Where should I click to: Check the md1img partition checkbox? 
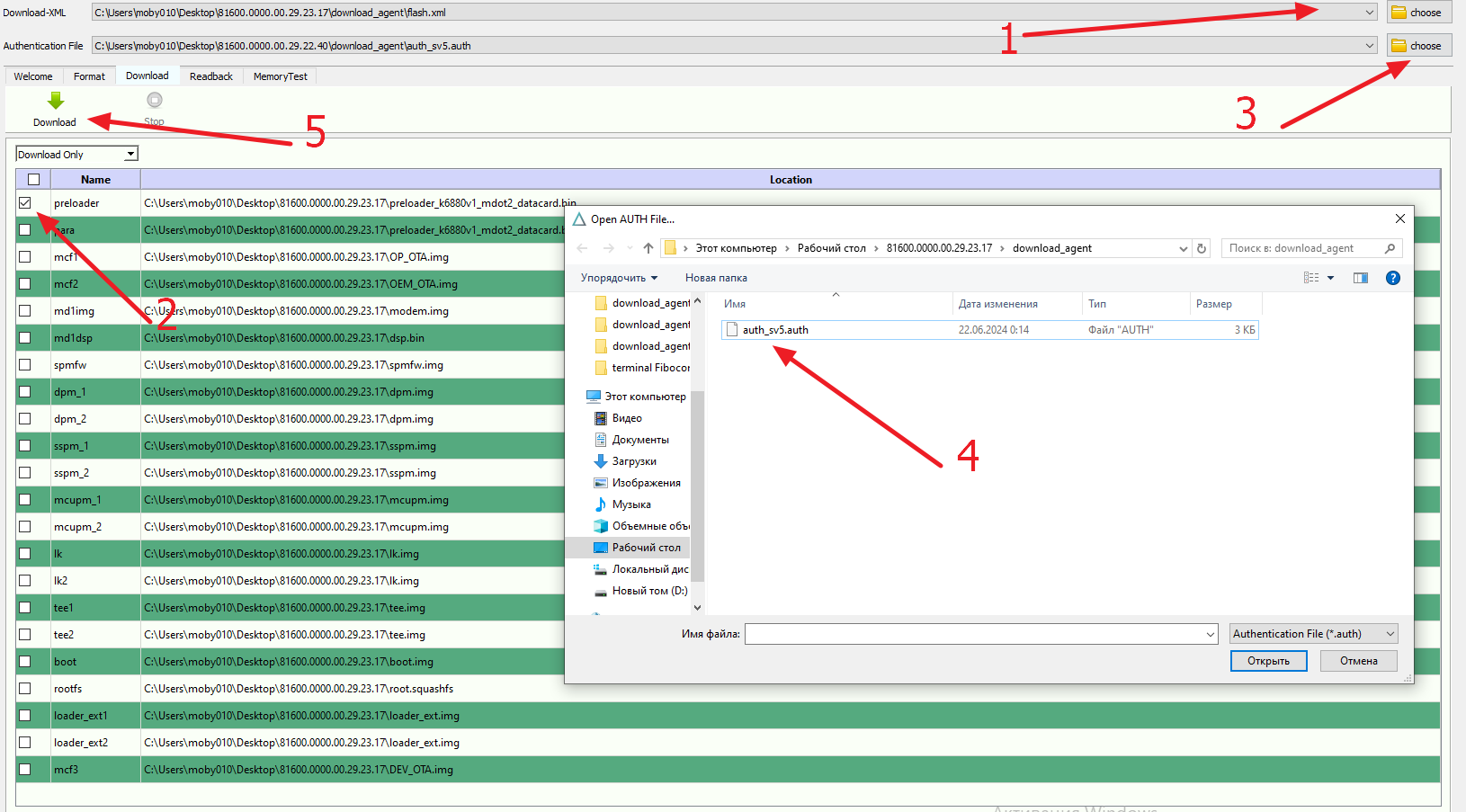[25, 311]
